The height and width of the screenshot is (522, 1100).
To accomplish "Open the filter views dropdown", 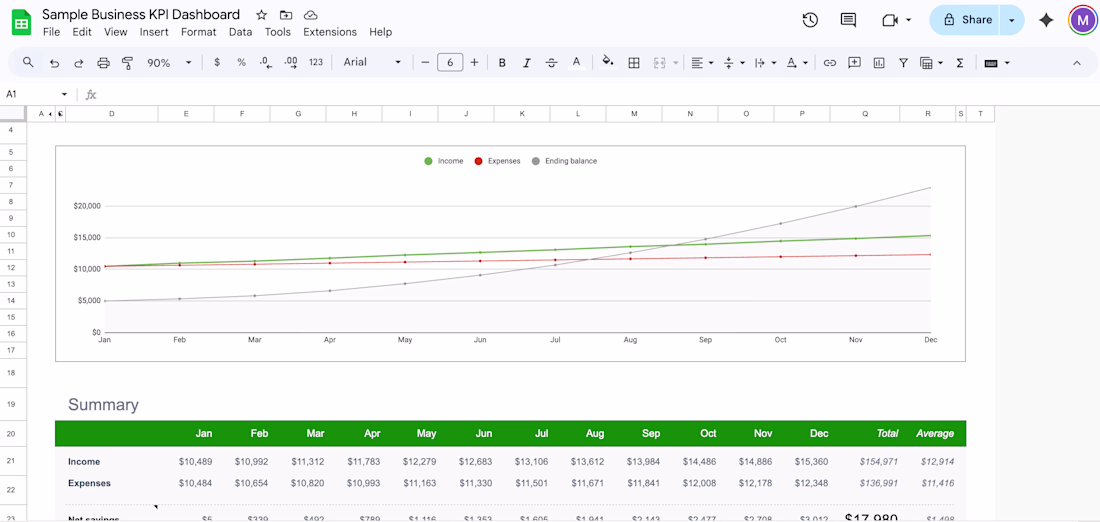I will click(932, 62).
